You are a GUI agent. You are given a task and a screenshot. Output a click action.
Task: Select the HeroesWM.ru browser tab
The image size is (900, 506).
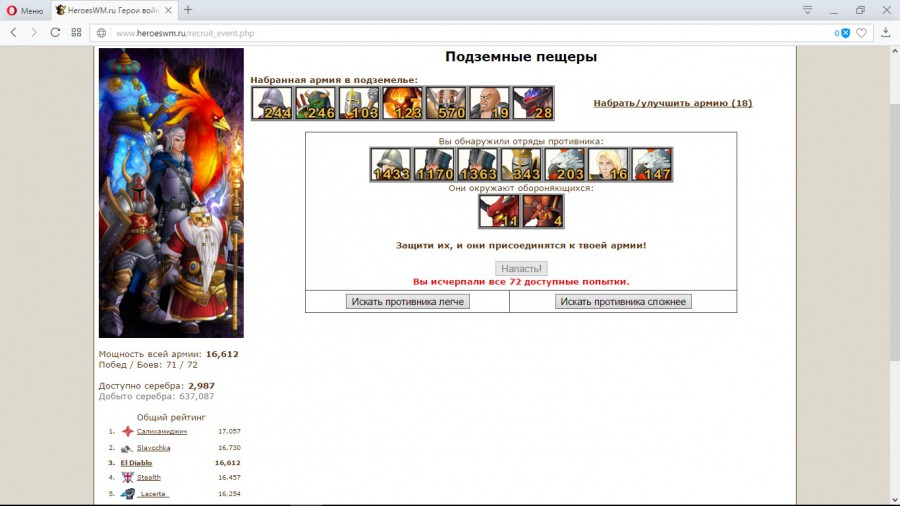(112, 10)
